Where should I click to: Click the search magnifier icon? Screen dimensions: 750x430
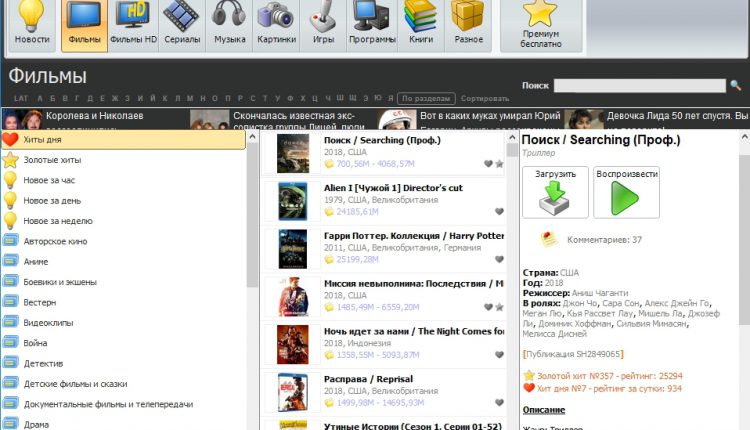pyautogui.click(x=736, y=86)
